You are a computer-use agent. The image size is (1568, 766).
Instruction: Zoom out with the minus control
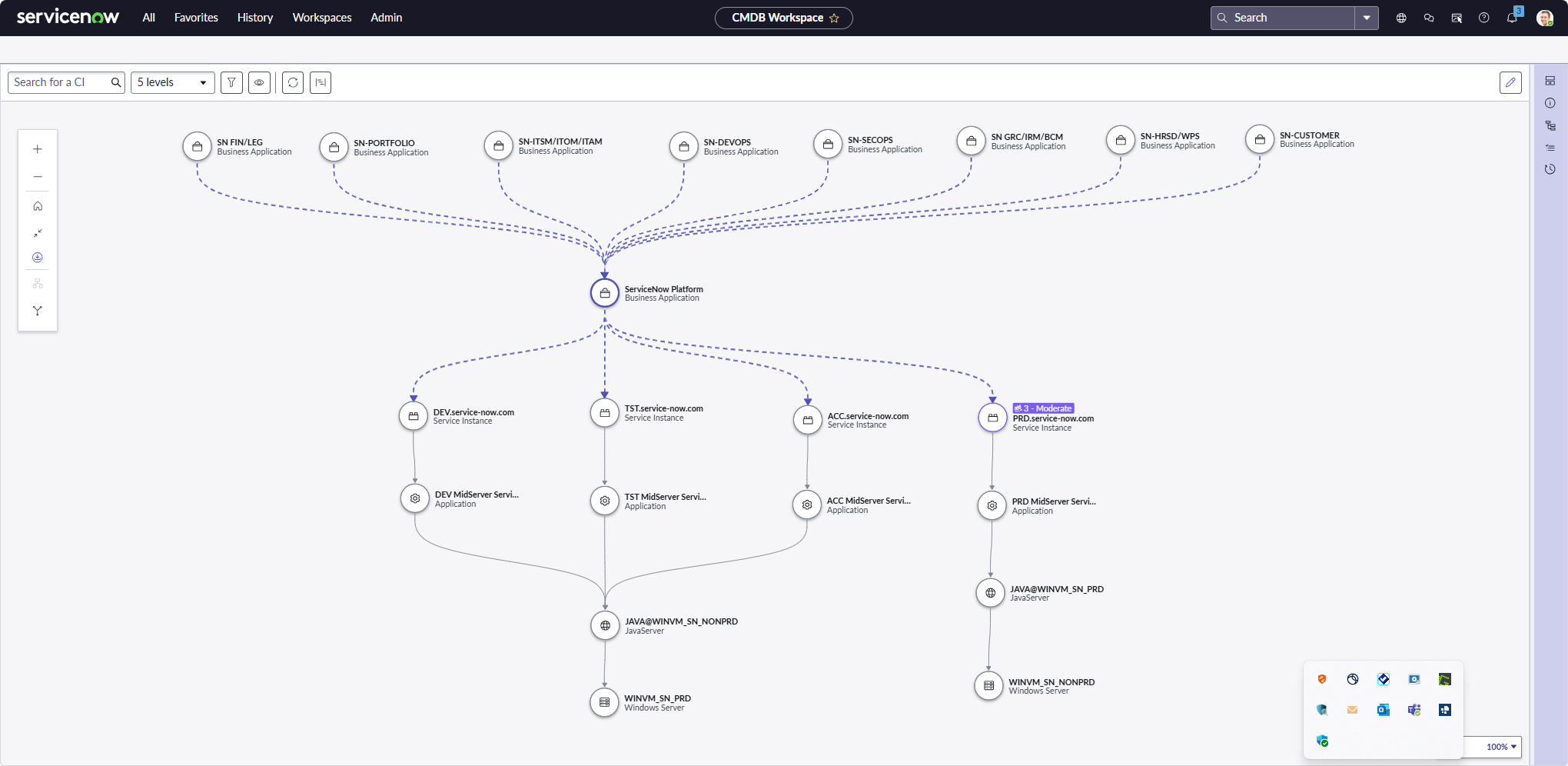pyautogui.click(x=38, y=177)
